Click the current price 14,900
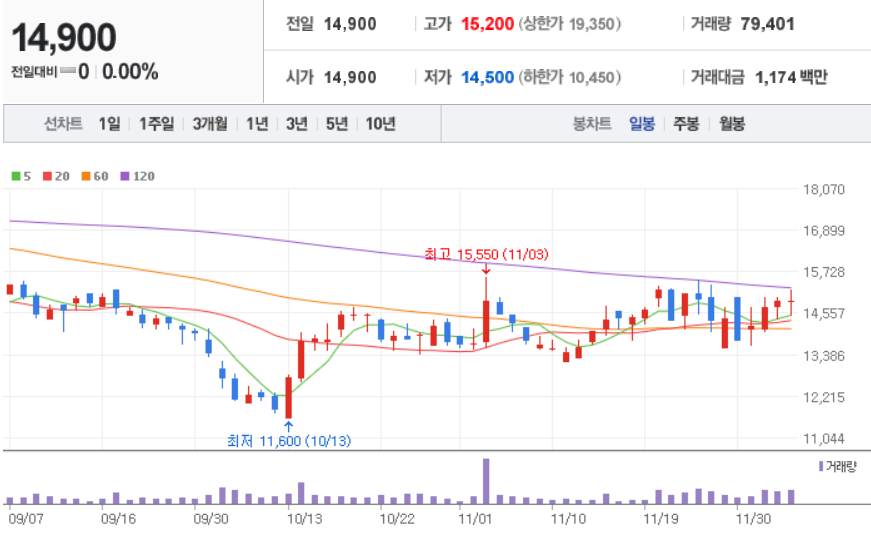871x548 pixels. tap(64, 38)
